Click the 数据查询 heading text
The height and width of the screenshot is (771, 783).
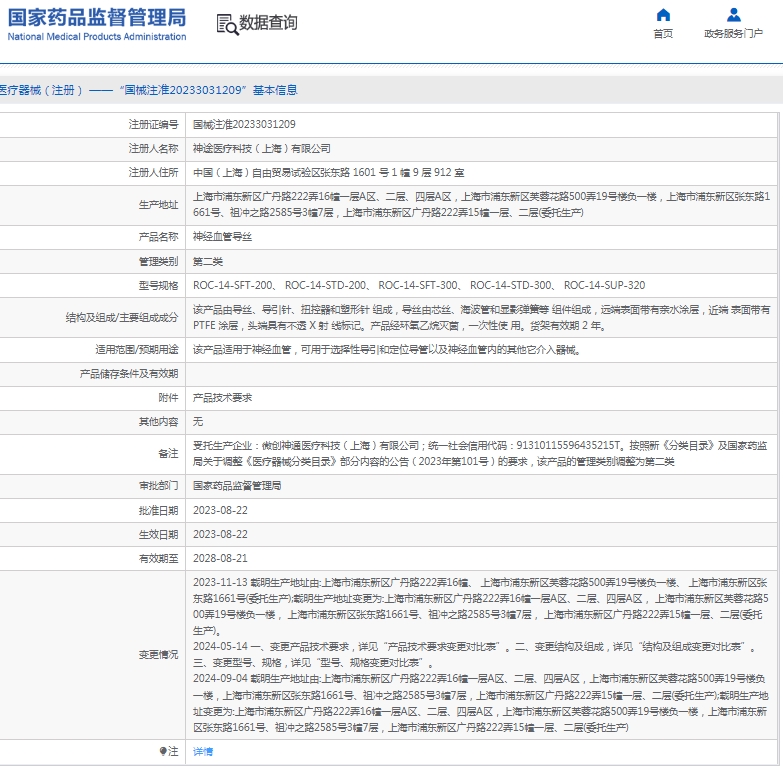(268, 23)
